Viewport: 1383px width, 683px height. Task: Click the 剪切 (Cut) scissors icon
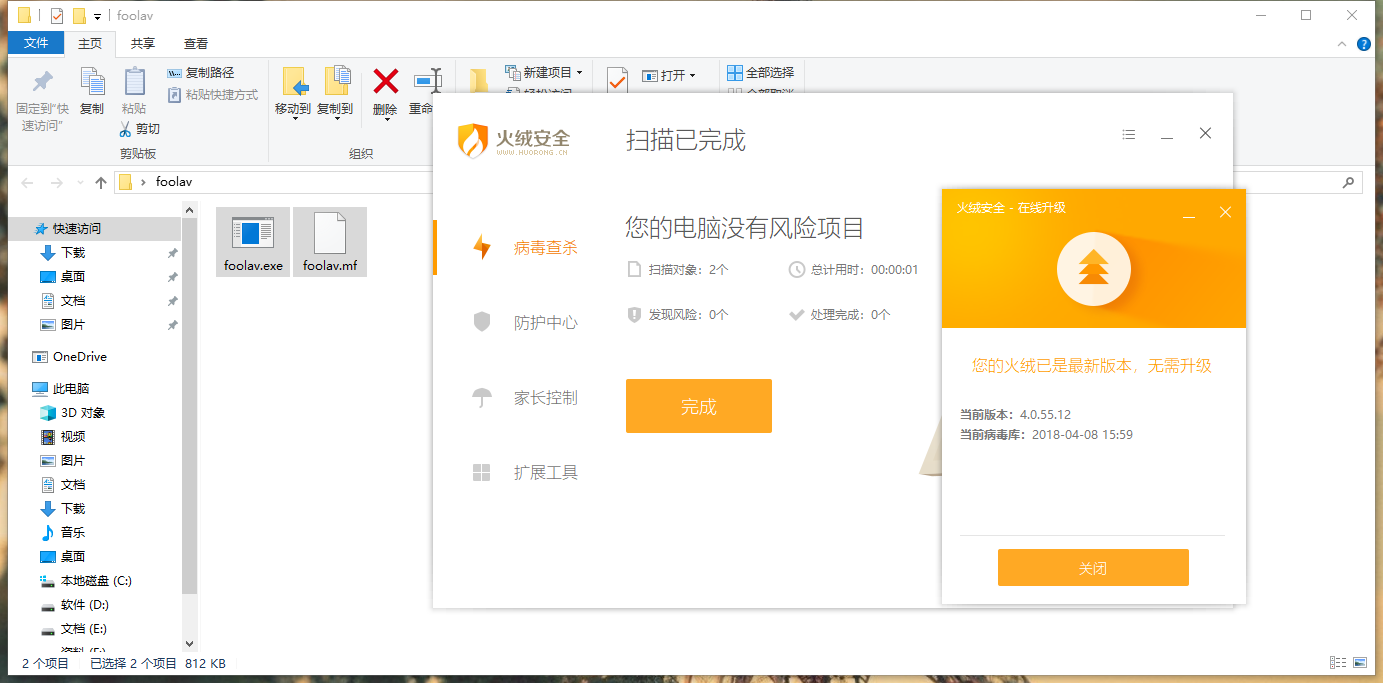(125, 129)
